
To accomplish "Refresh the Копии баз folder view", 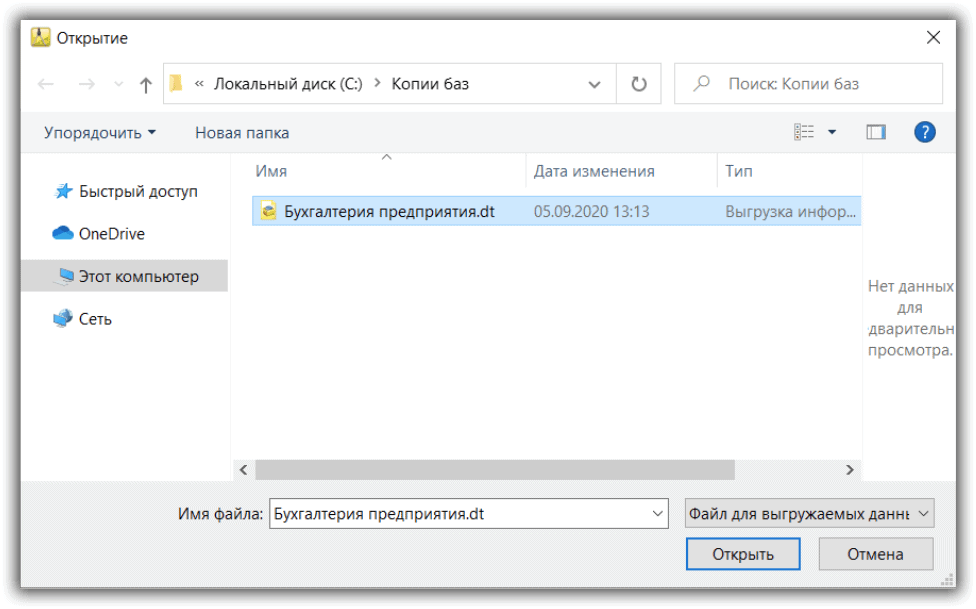I will click(639, 85).
